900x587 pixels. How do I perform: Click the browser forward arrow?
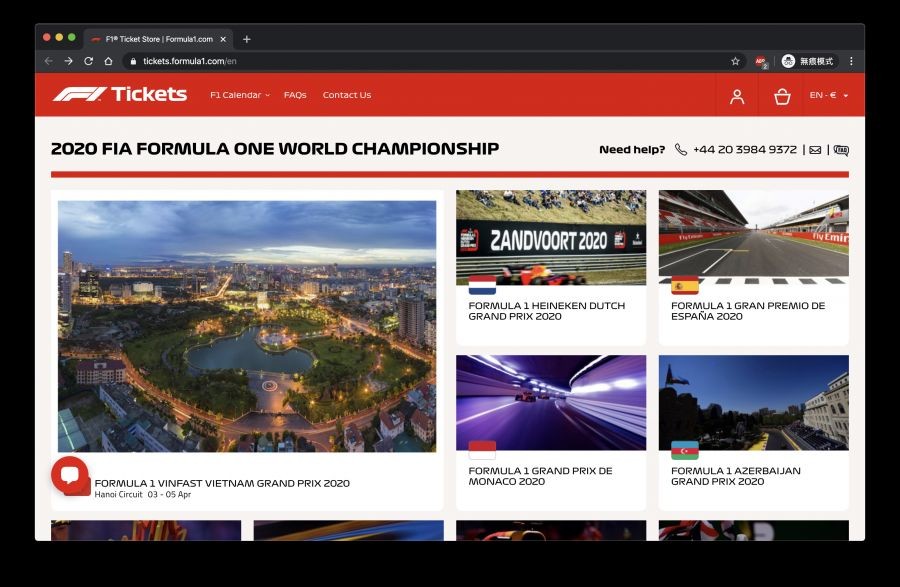click(x=68, y=61)
